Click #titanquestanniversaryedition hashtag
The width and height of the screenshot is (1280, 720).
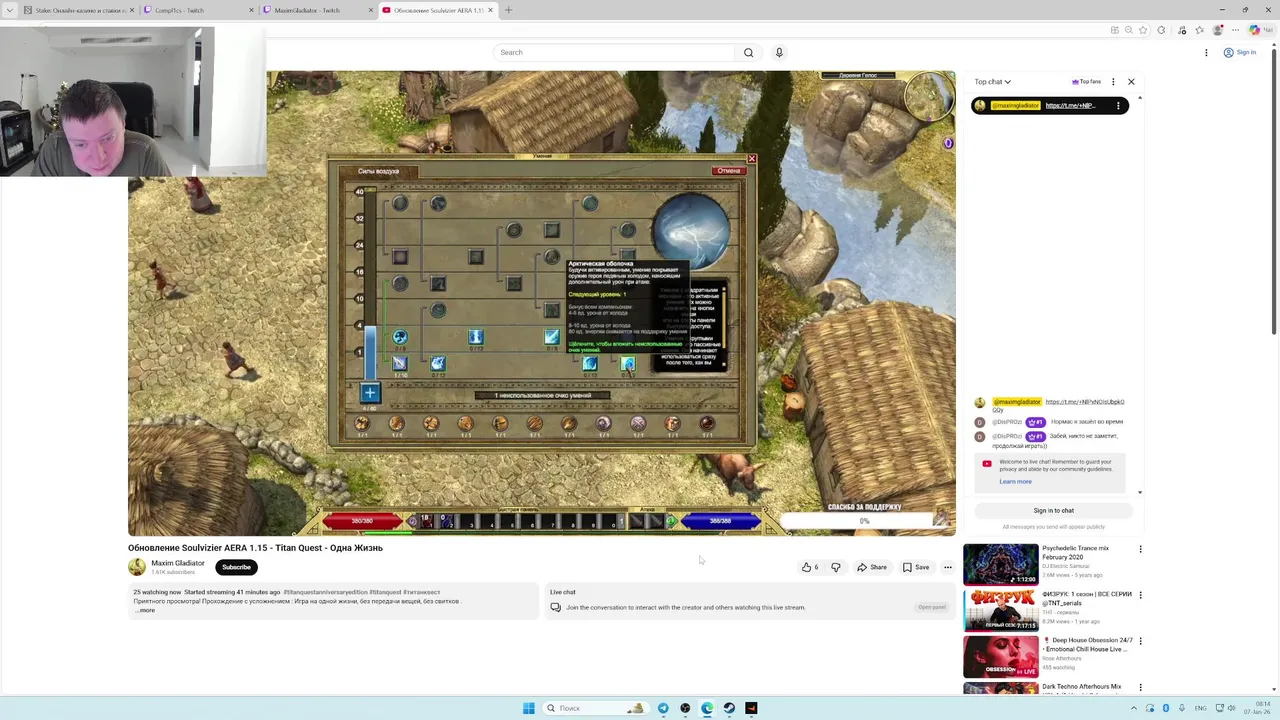[325, 592]
